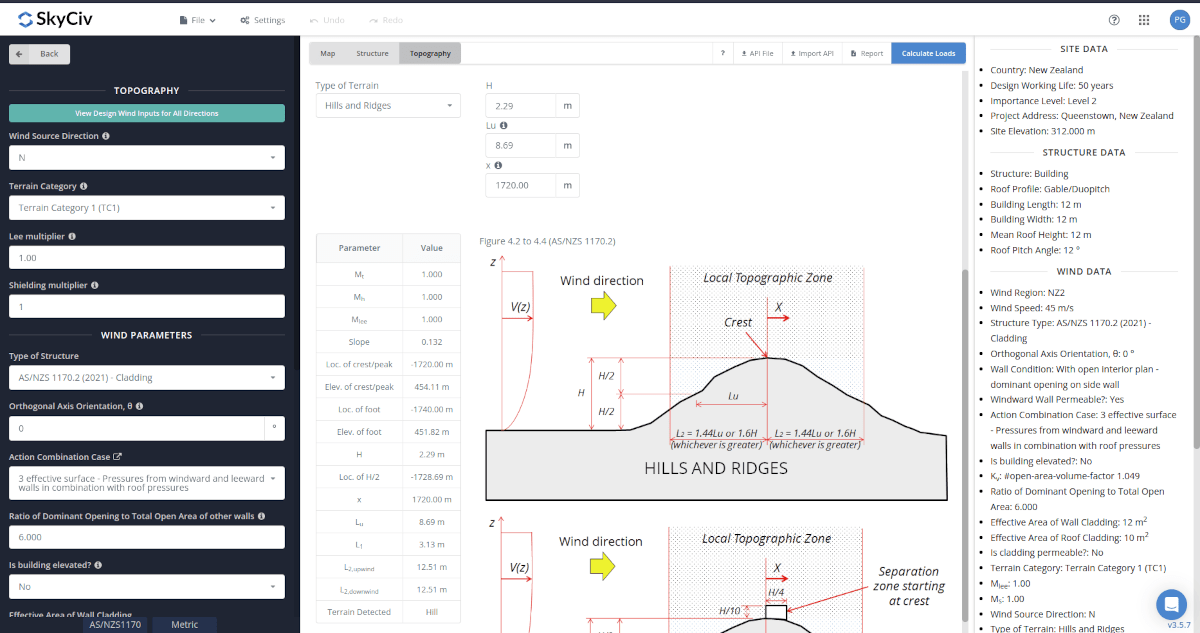The height and width of the screenshot is (633, 1200).
Task: Expand the Terrain Category dropdown
Action: 147,208
